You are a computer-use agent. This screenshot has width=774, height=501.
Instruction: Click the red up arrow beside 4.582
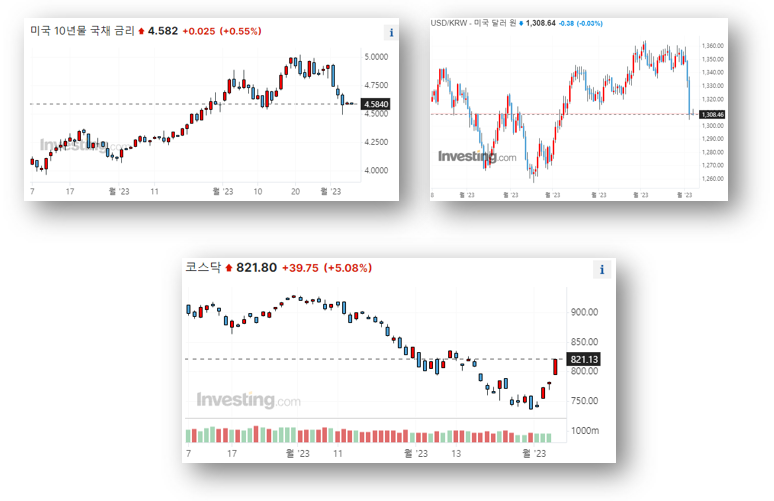tap(140, 32)
